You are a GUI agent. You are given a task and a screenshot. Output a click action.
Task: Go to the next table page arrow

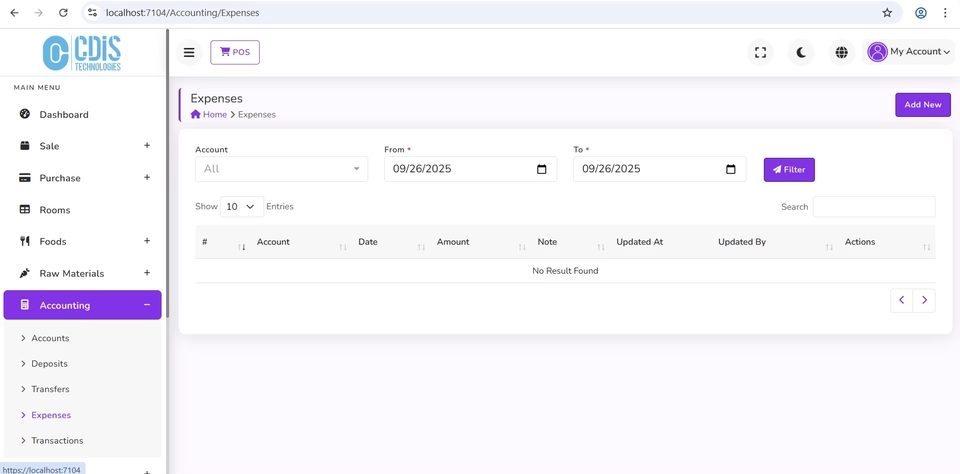click(924, 300)
